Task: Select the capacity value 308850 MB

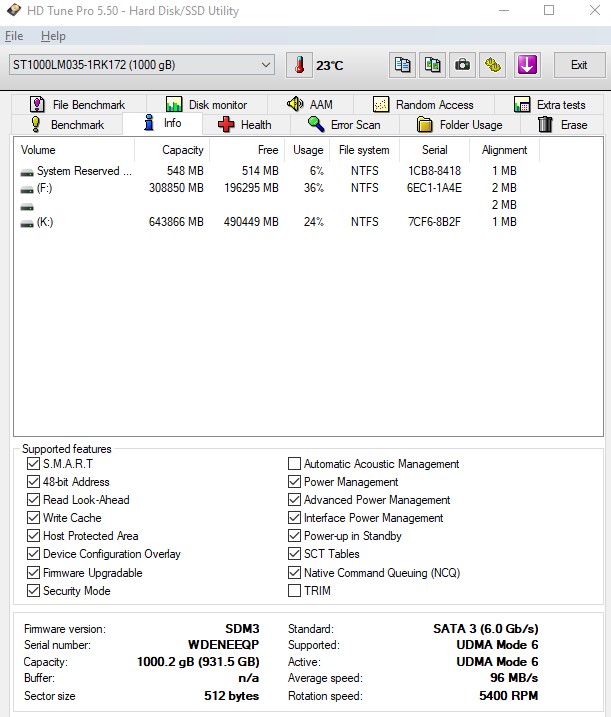Action: tap(176, 188)
